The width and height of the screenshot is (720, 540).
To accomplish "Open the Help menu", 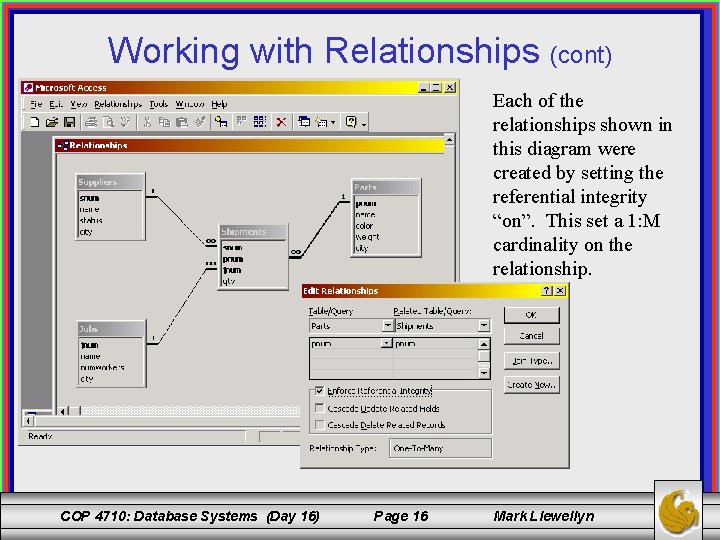I will [219, 104].
